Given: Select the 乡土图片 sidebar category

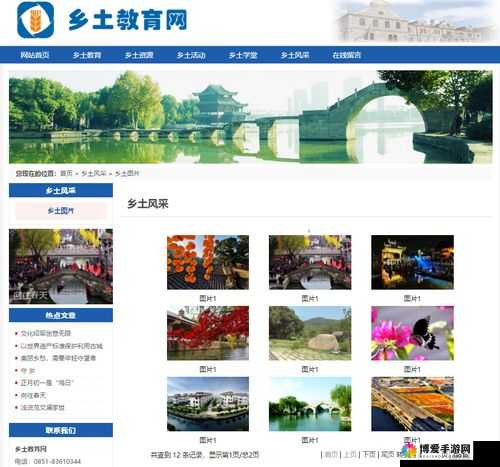Looking at the screenshot, I should 61,211.
